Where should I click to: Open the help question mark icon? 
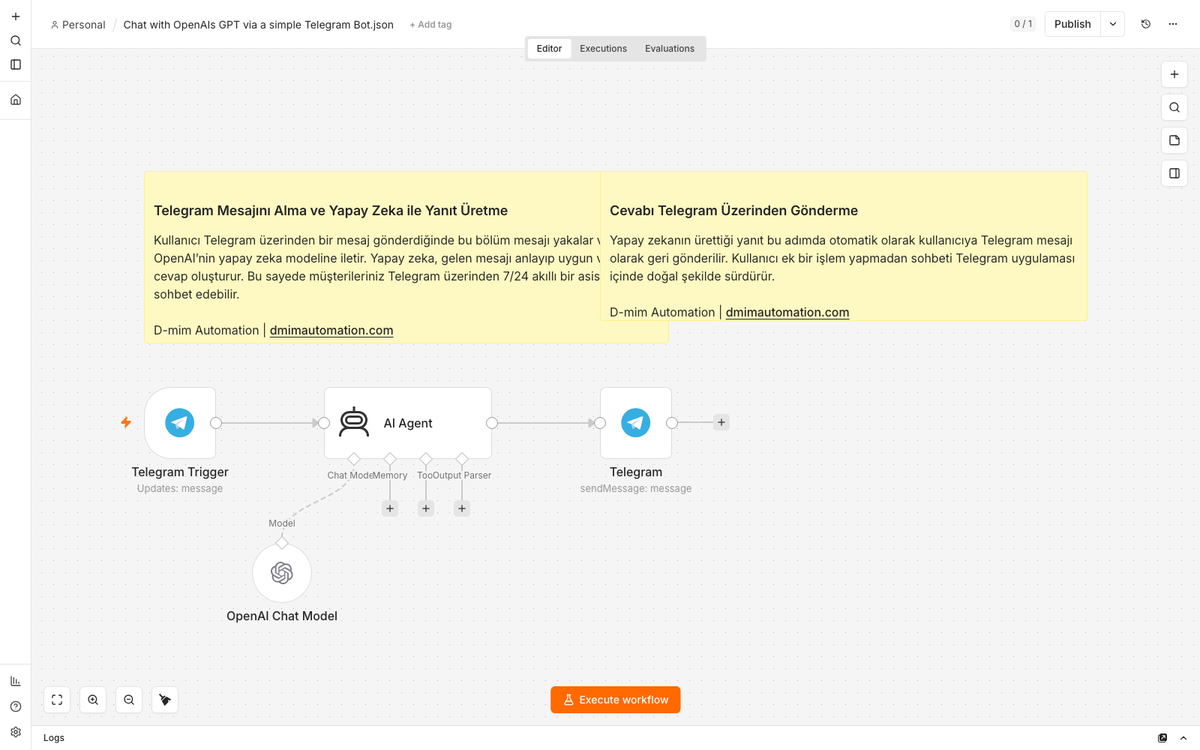coord(15,707)
